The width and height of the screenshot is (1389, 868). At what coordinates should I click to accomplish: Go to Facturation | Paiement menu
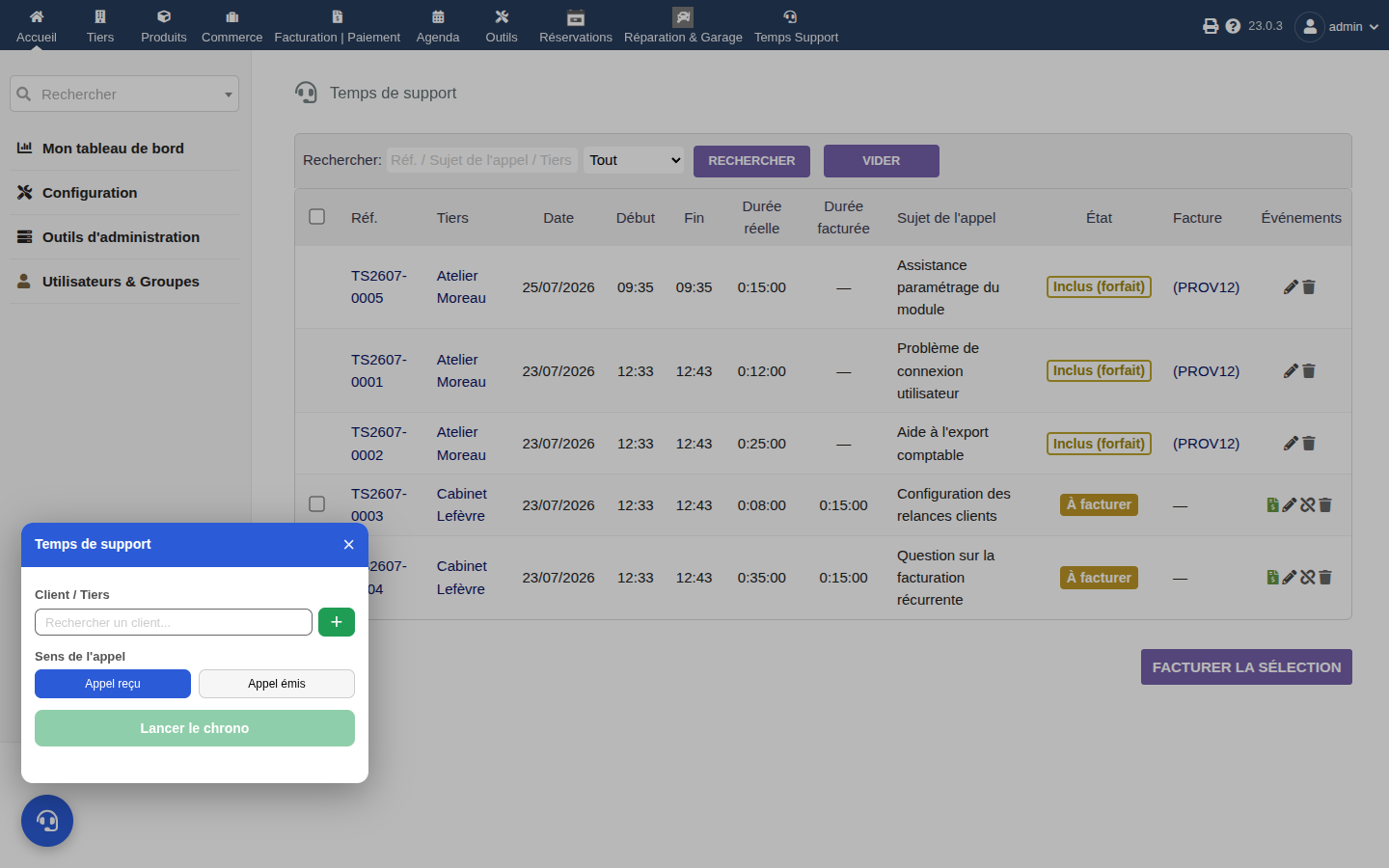(x=338, y=26)
